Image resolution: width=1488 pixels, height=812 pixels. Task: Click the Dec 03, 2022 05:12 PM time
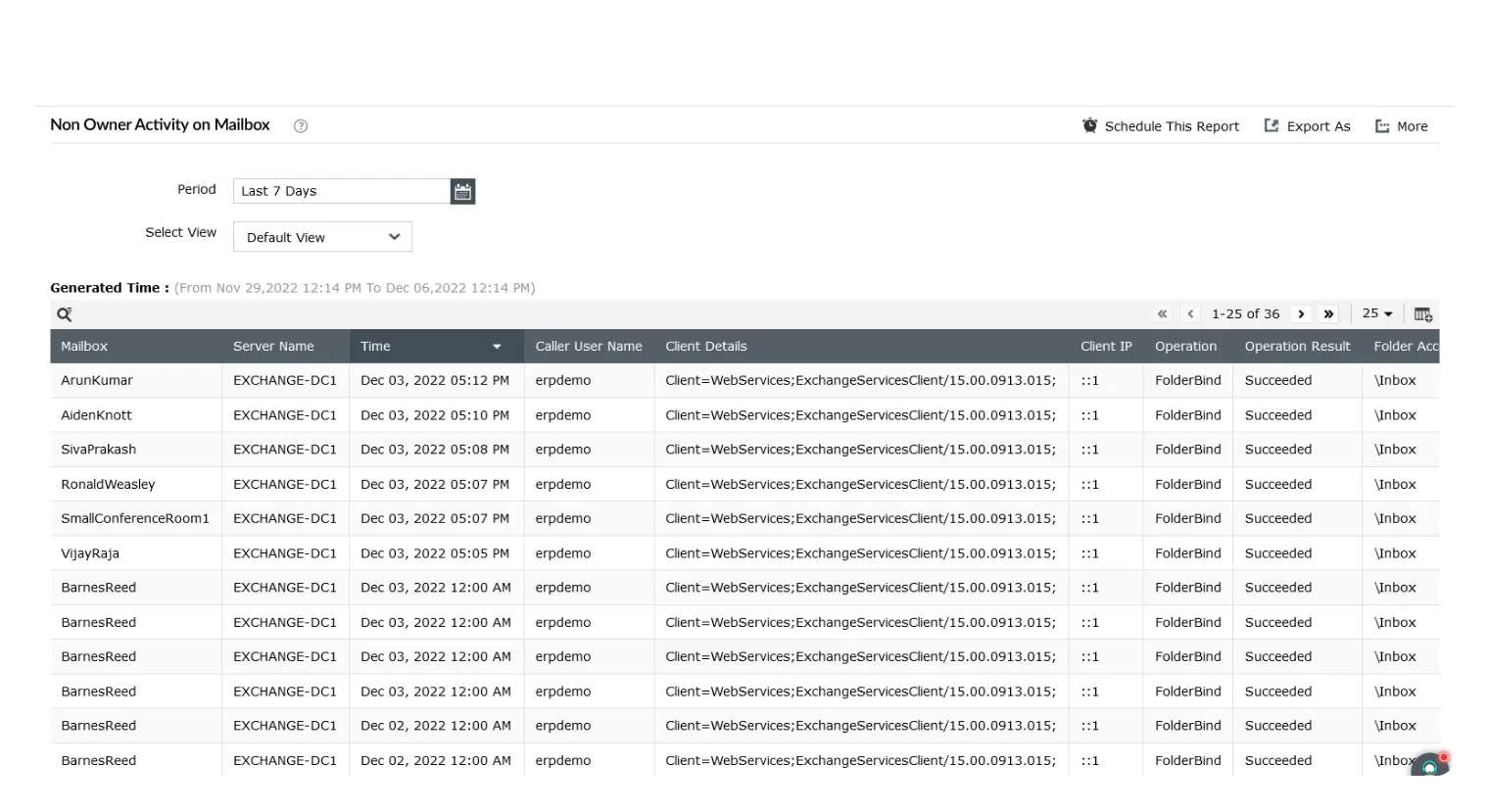(x=435, y=381)
